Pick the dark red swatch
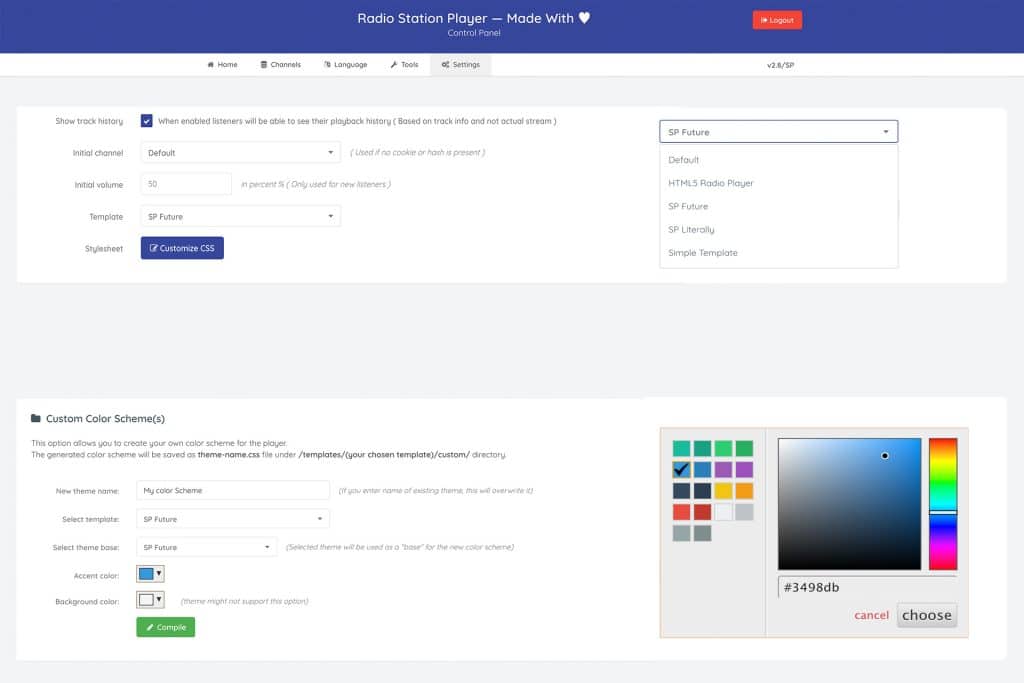 [702, 512]
